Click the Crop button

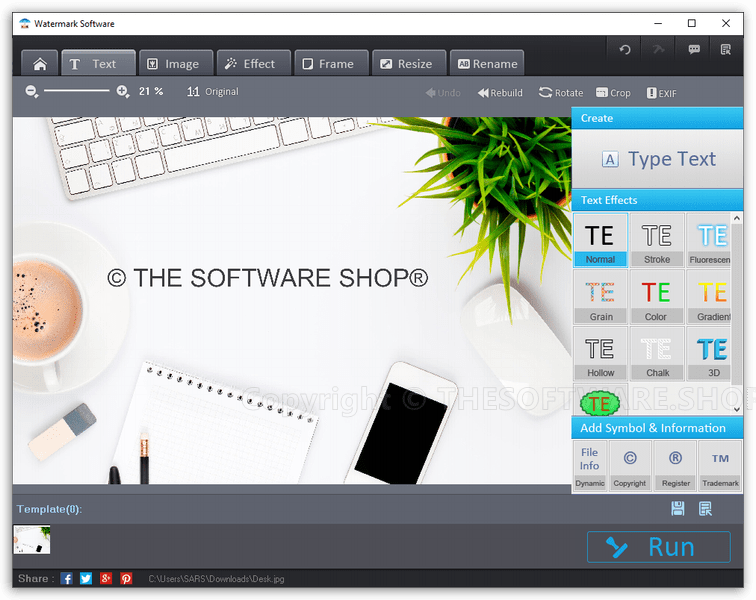[613, 93]
